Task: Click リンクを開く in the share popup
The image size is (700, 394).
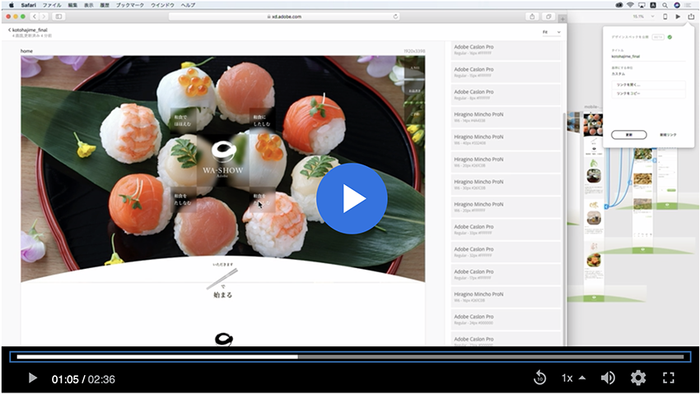Action: [x=648, y=85]
